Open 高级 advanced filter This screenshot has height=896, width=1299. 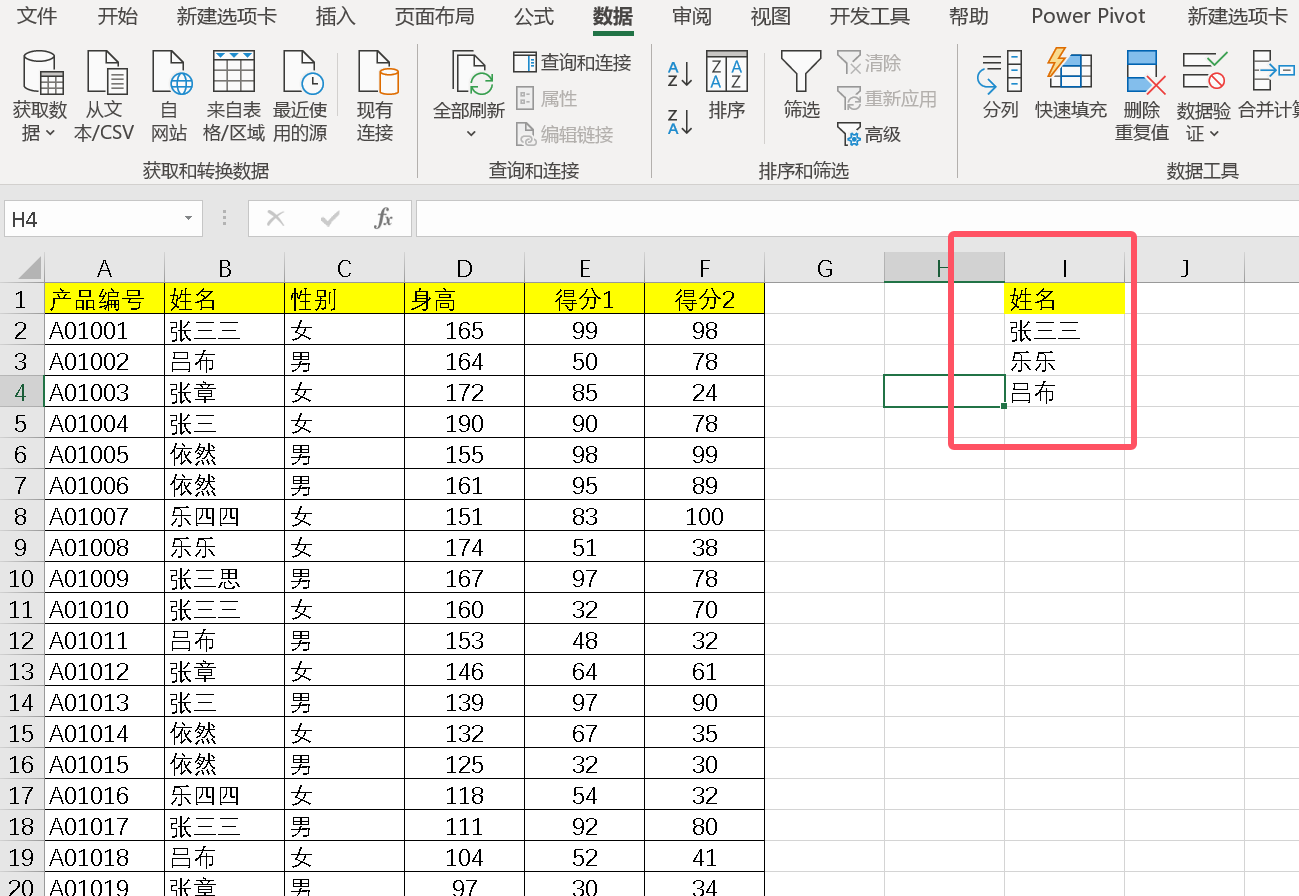[x=869, y=134]
